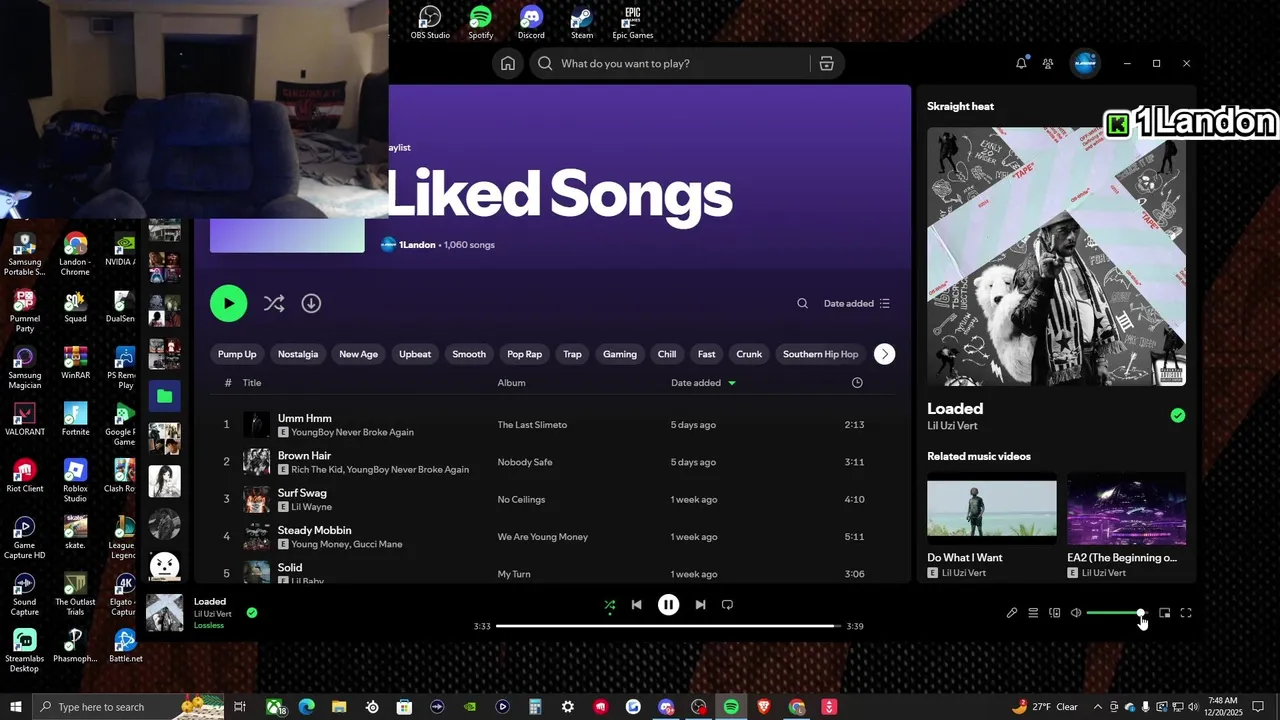Click the green added checkmark in the player bar

(252, 613)
